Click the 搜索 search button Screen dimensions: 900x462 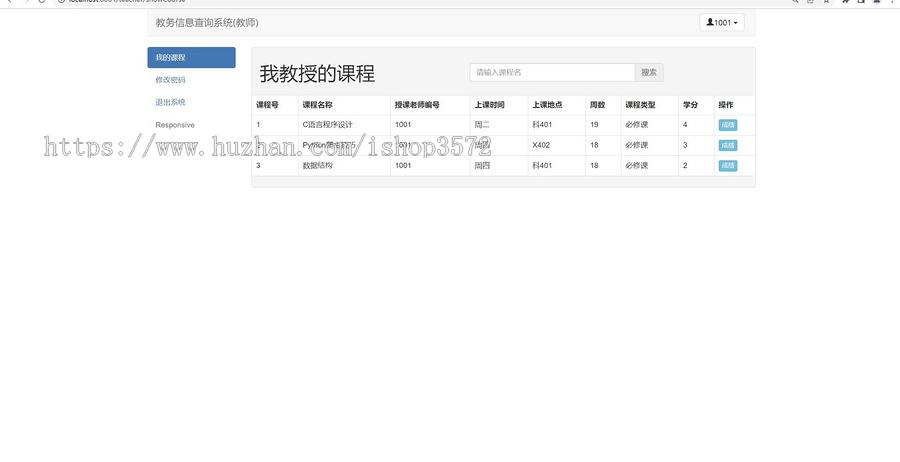tap(649, 72)
